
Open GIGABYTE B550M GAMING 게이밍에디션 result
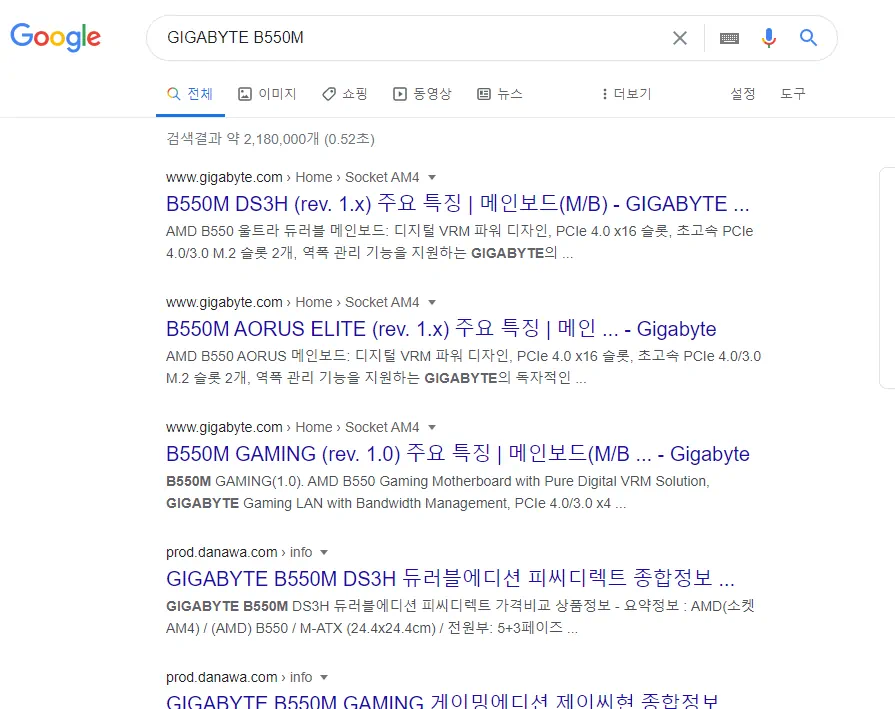pos(442,702)
